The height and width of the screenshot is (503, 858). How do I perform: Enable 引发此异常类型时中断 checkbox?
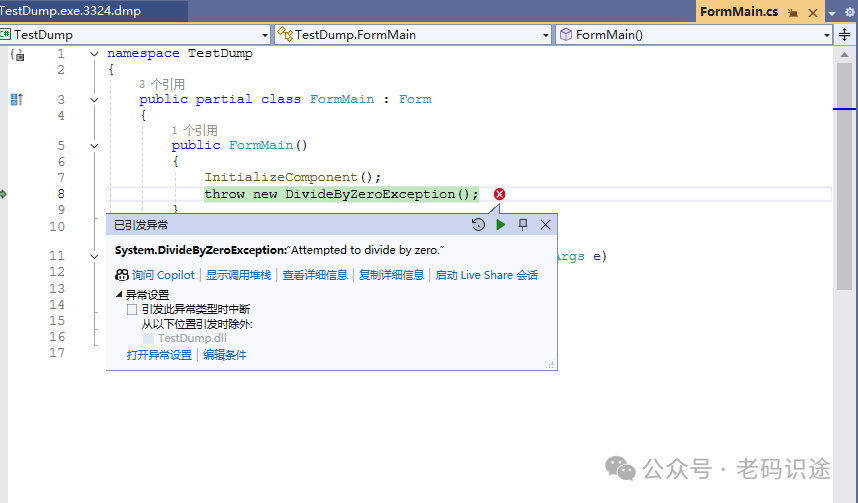[x=132, y=310]
